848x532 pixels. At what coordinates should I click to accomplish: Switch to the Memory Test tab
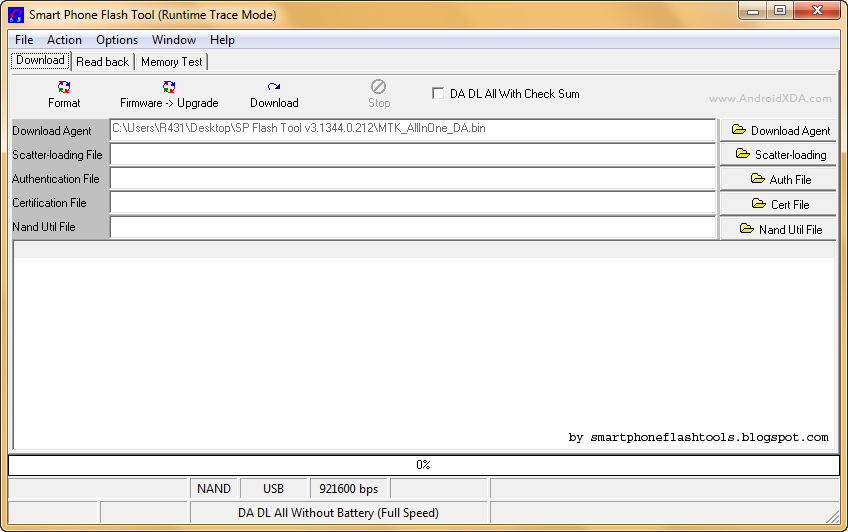tap(171, 62)
